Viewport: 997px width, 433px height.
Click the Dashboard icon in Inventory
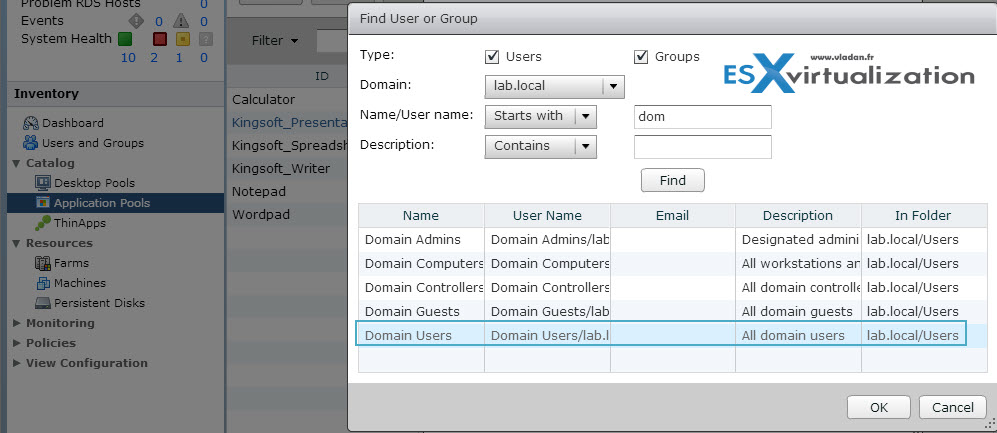pos(31,123)
